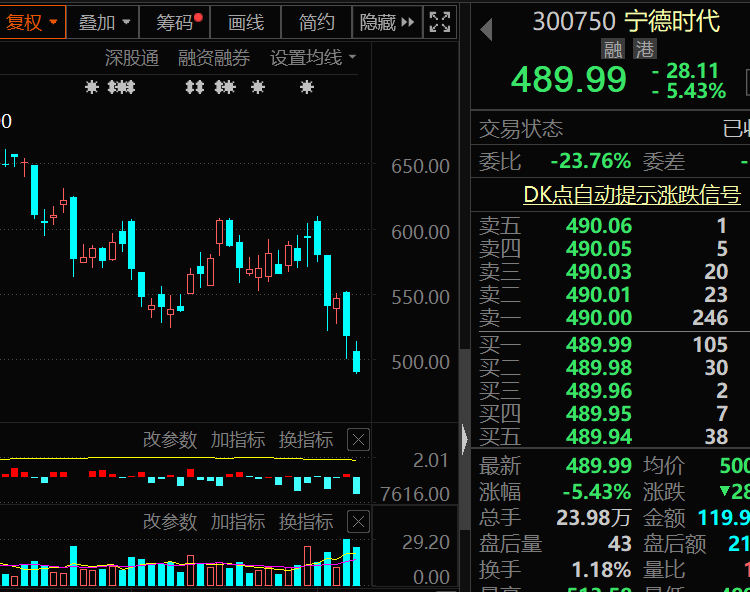The height and width of the screenshot is (592, 750).
Task: Switch to 简约 simple mode
Action: [x=316, y=22]
